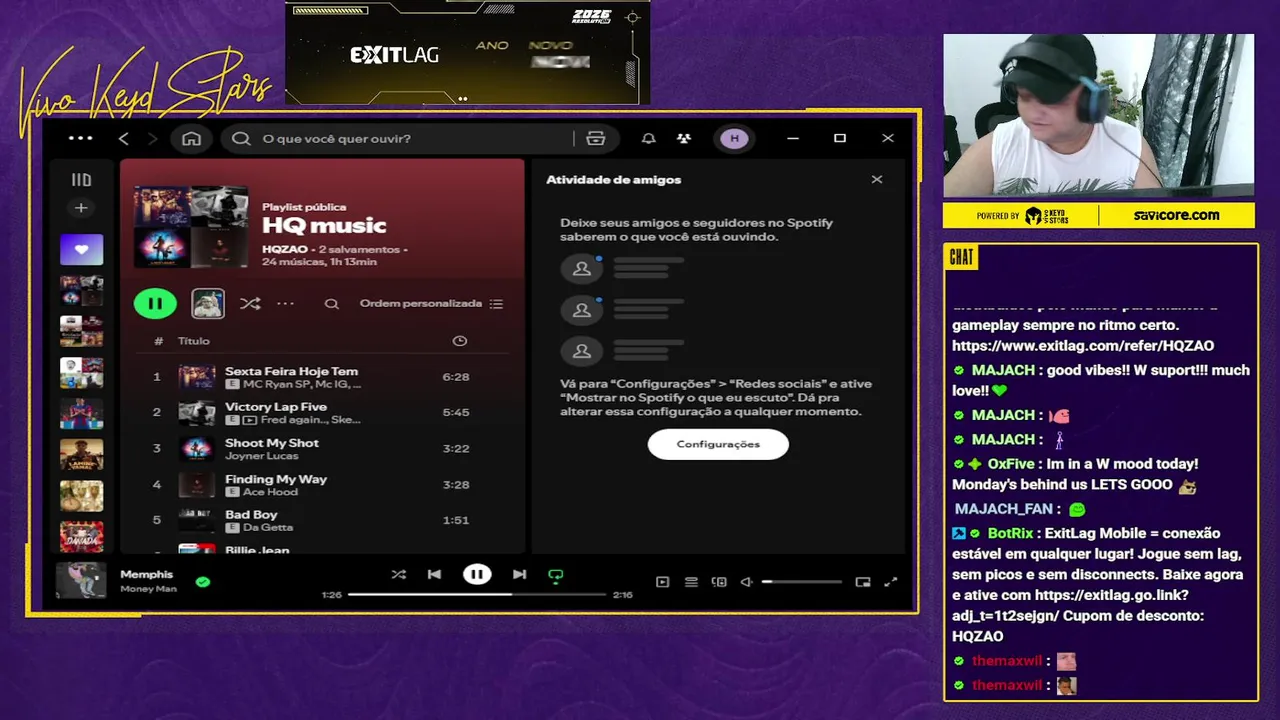
Task: Open artist 'Da Getta'
Action: [x=268, y=527]
